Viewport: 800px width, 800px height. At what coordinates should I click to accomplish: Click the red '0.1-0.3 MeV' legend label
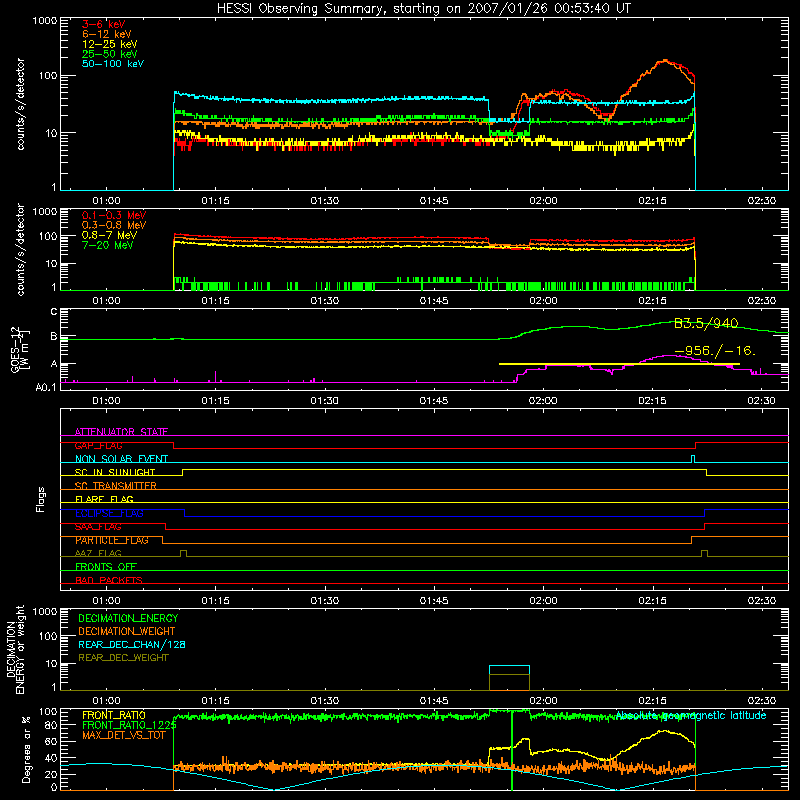click(x=114, y=215)
